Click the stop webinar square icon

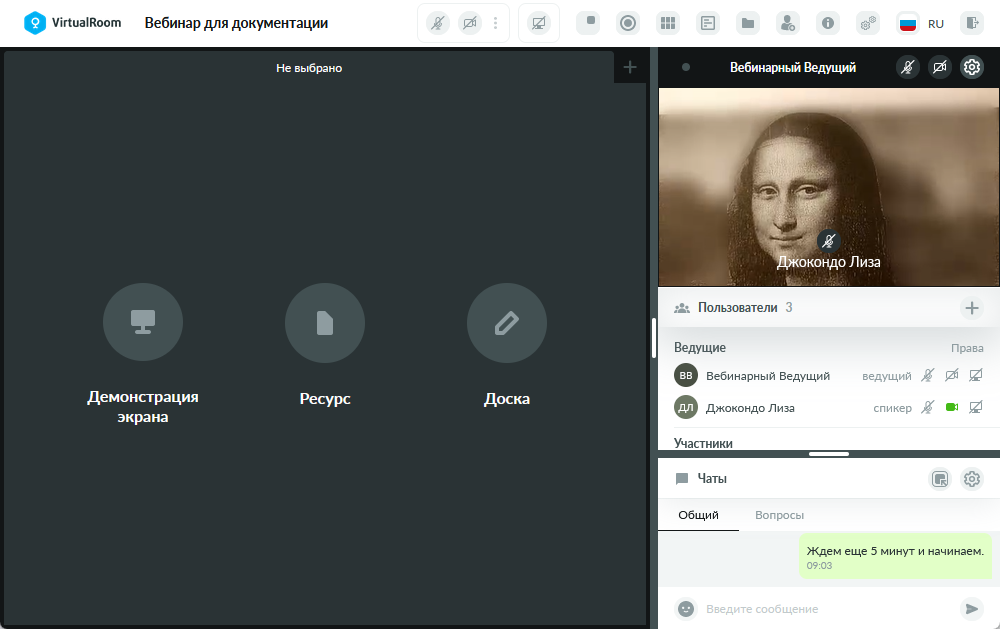588,23
